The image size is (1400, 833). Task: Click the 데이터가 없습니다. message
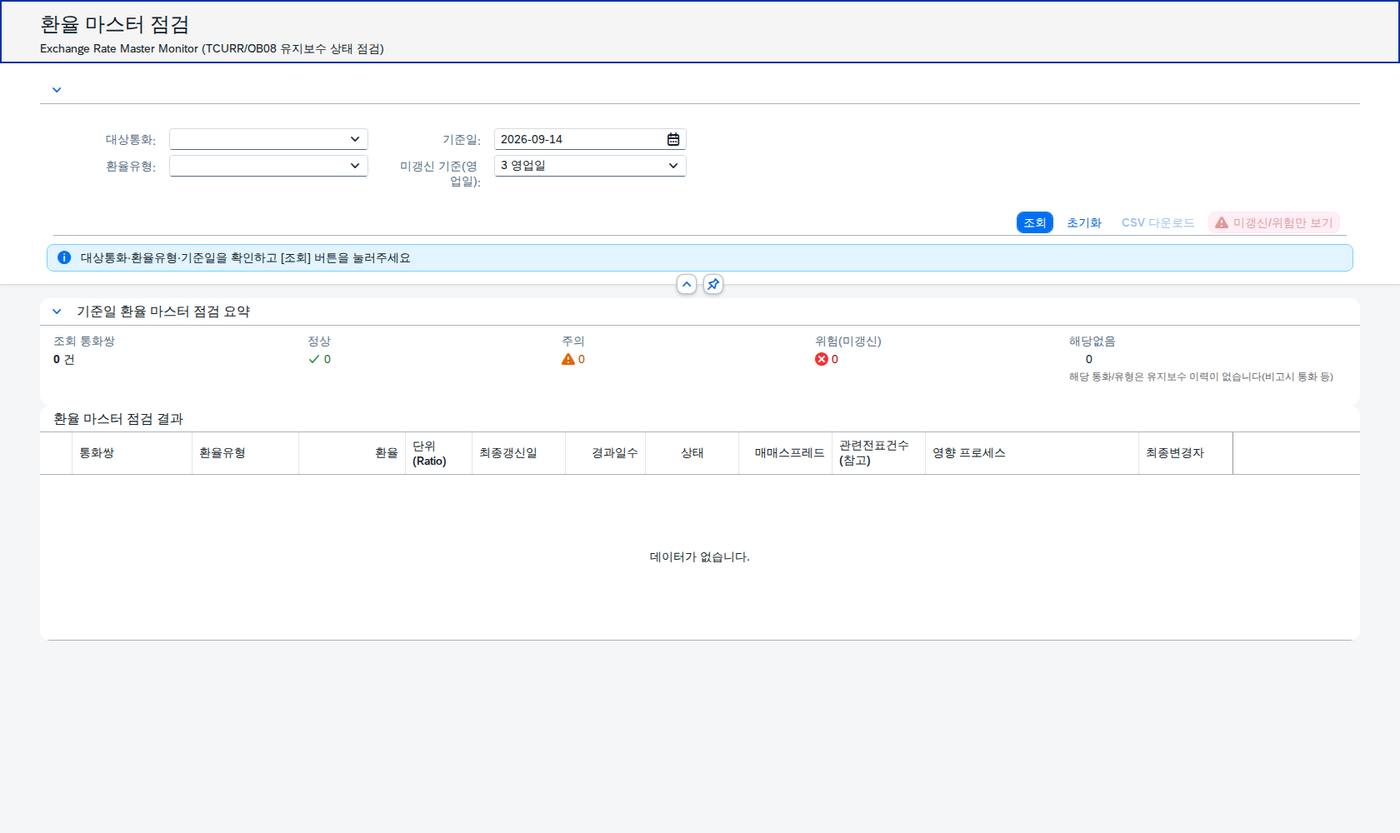tap(700, 557)
